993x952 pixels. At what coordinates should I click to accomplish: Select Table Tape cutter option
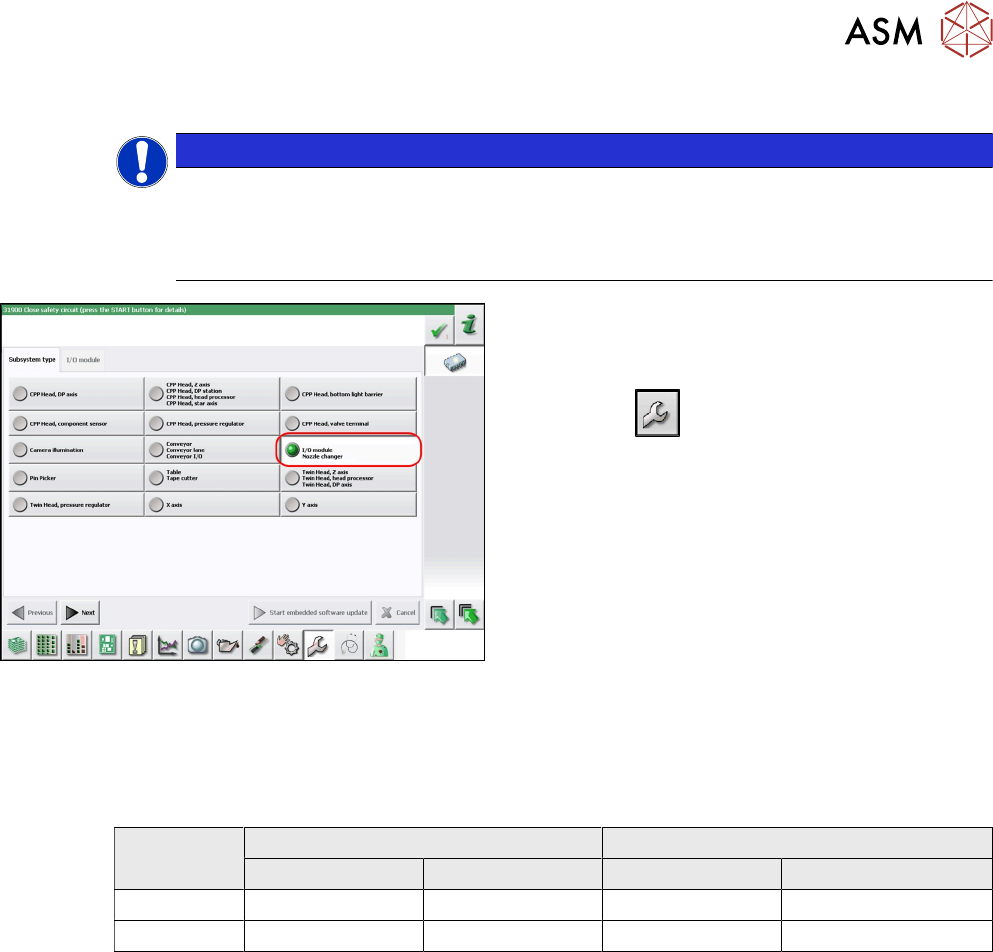click(x=212, y=478)
